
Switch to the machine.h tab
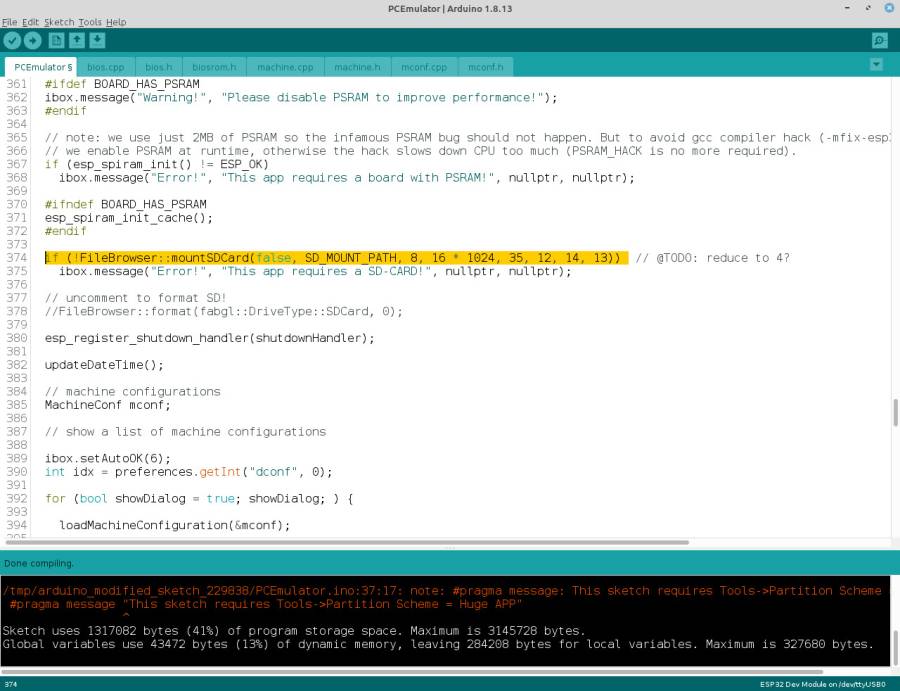click(357, 67)
